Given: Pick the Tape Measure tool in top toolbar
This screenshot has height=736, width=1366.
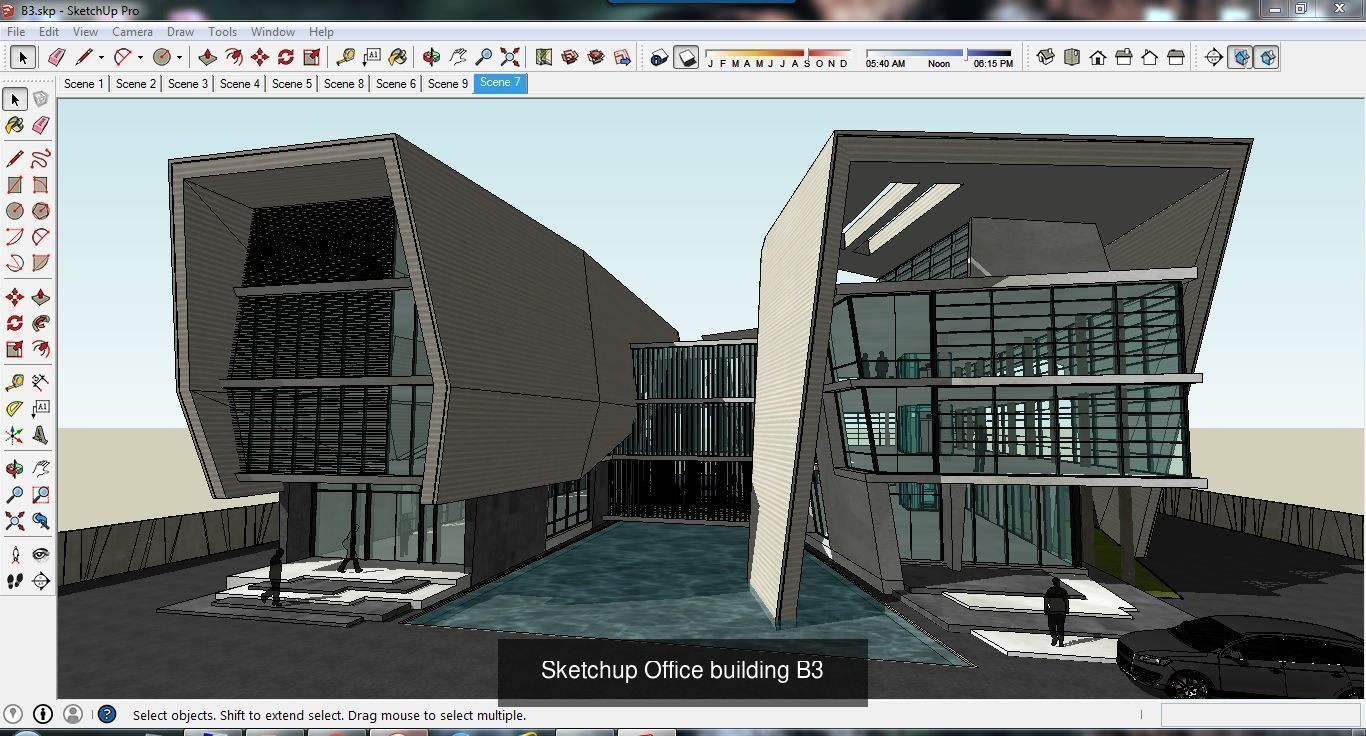Looking at the screenshot, I should tap(346, 57).
